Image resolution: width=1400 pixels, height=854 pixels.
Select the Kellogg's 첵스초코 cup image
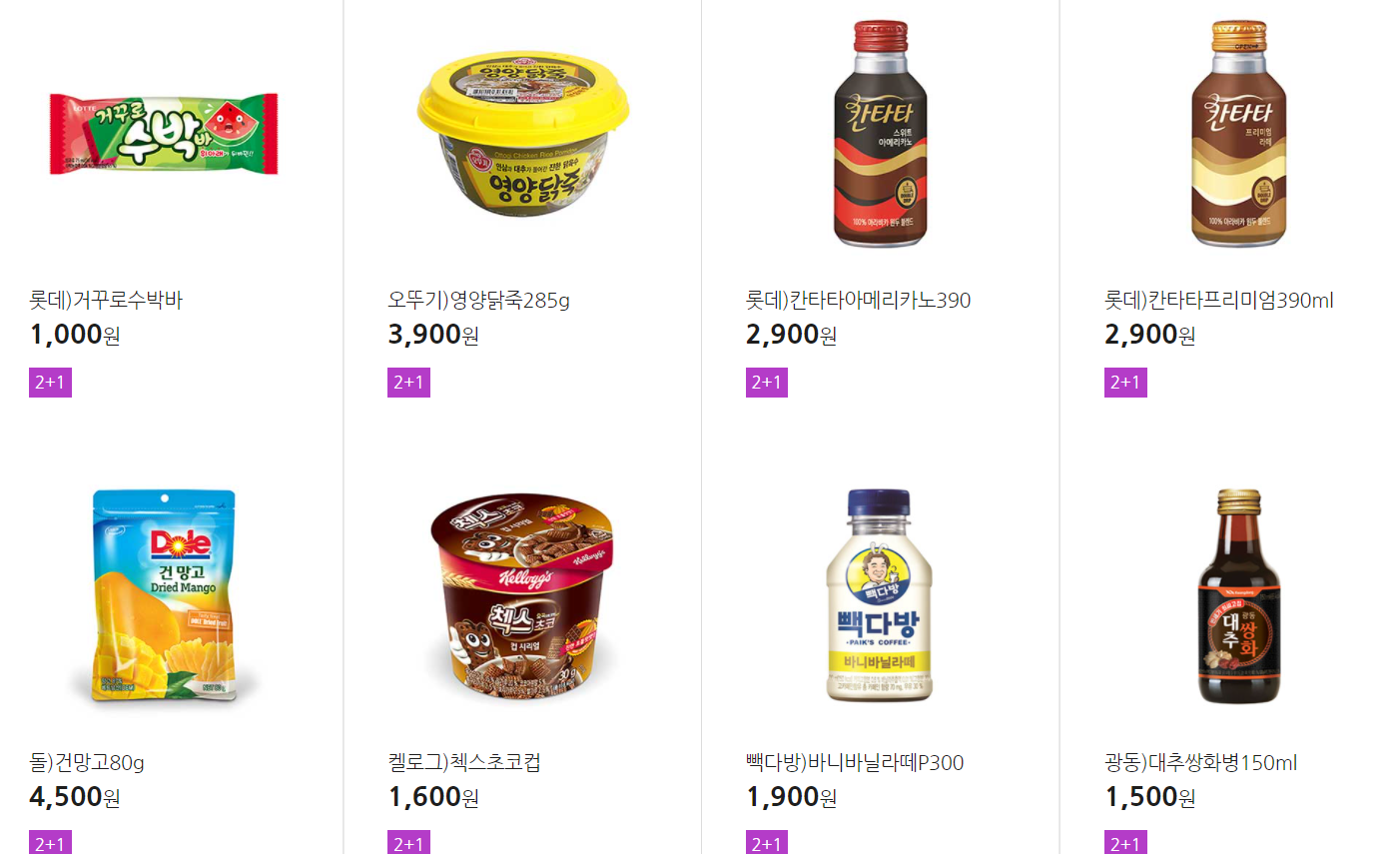point(522,597)
